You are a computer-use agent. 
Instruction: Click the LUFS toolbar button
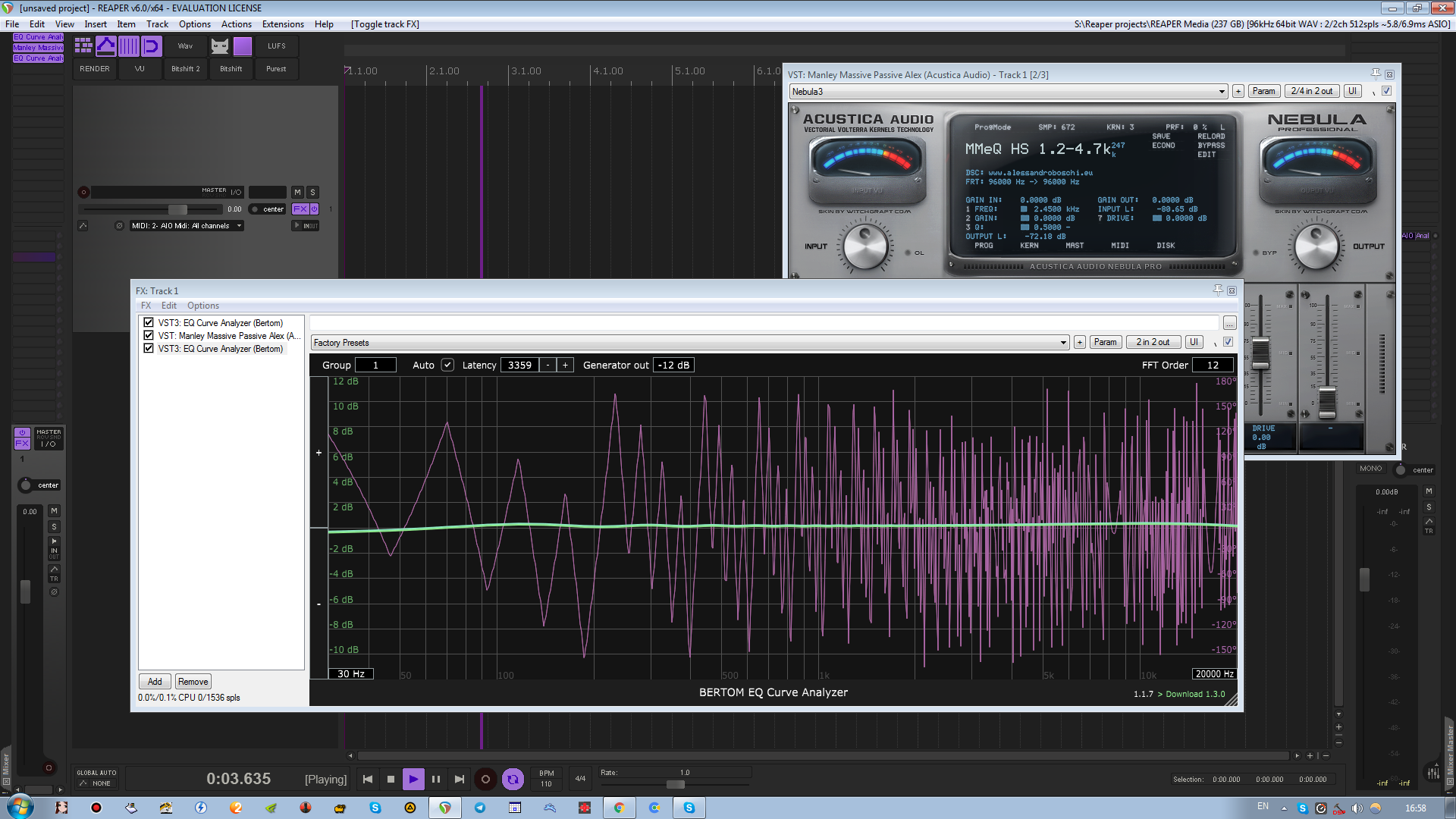(277, 46)
